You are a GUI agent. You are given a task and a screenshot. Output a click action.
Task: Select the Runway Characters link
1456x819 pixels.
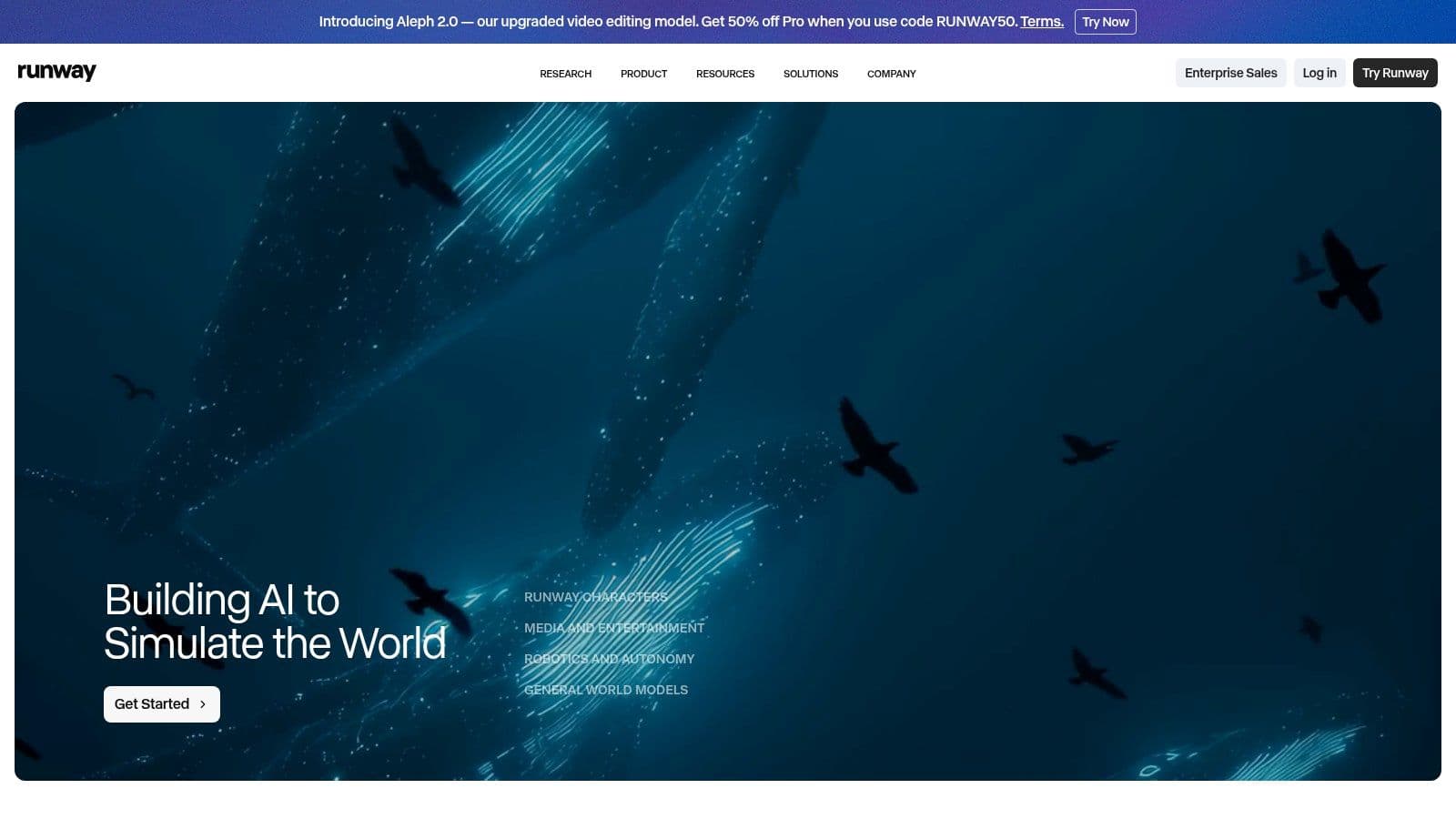point(596,597)
